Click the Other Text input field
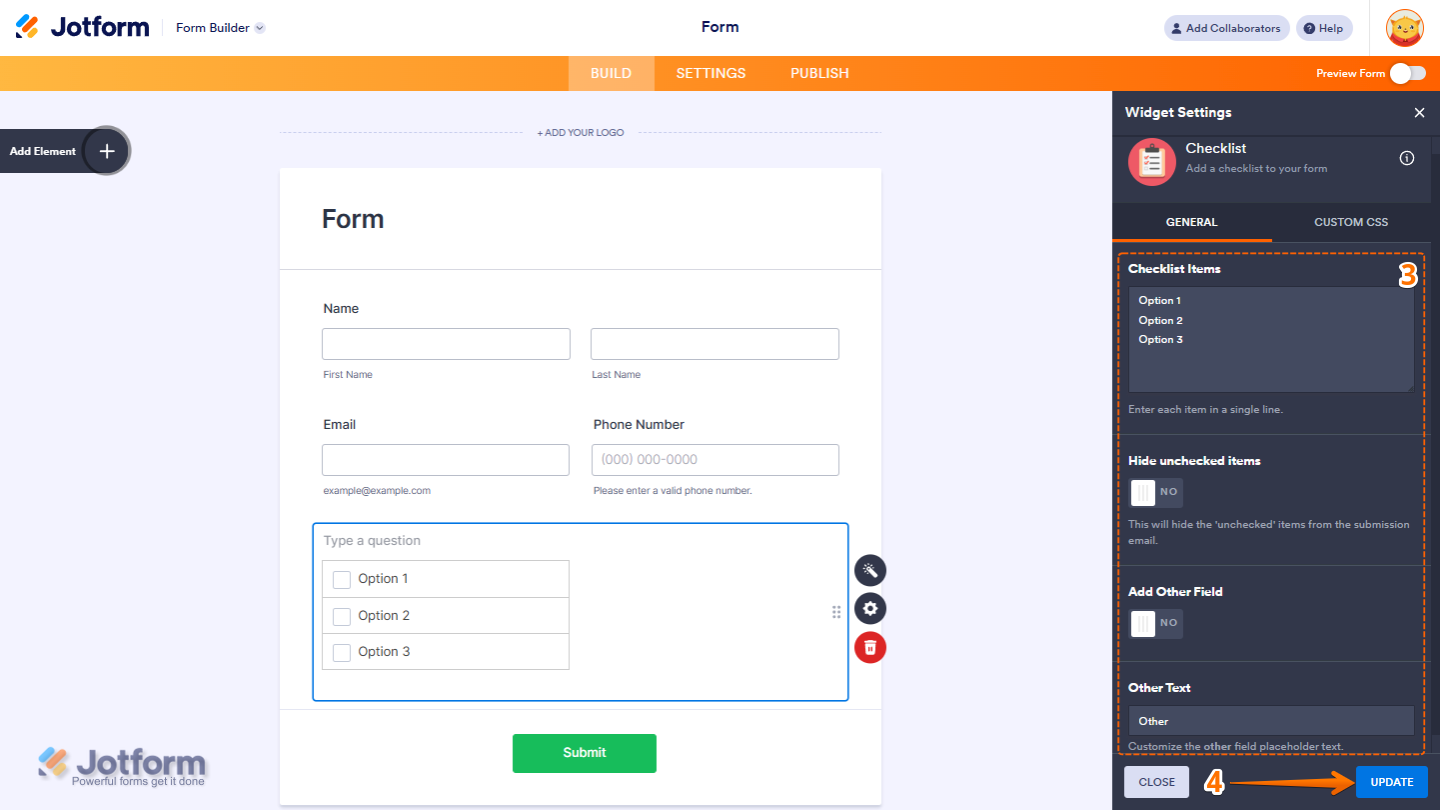 tap(1270, 720)
